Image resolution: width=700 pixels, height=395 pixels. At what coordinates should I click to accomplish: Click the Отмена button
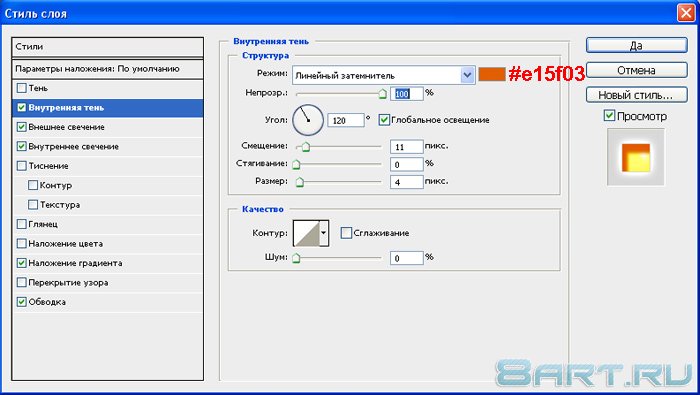tap(637, 71)
